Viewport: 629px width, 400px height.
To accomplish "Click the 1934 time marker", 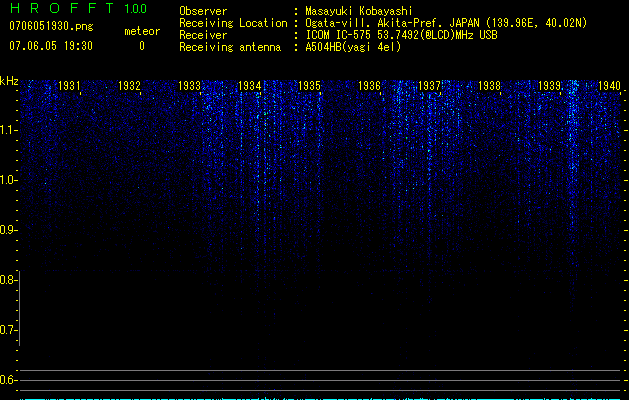I will [249, 85].
